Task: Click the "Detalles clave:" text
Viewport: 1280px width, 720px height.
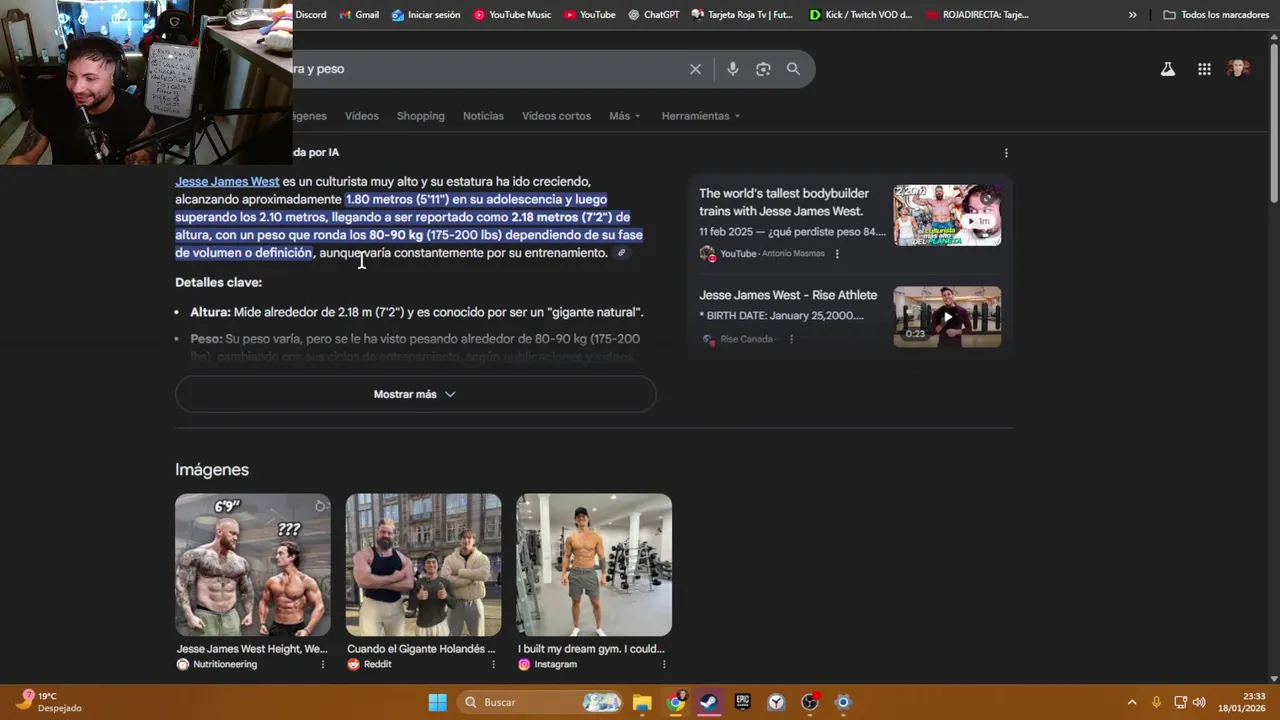Action: (x=218, y=283)
